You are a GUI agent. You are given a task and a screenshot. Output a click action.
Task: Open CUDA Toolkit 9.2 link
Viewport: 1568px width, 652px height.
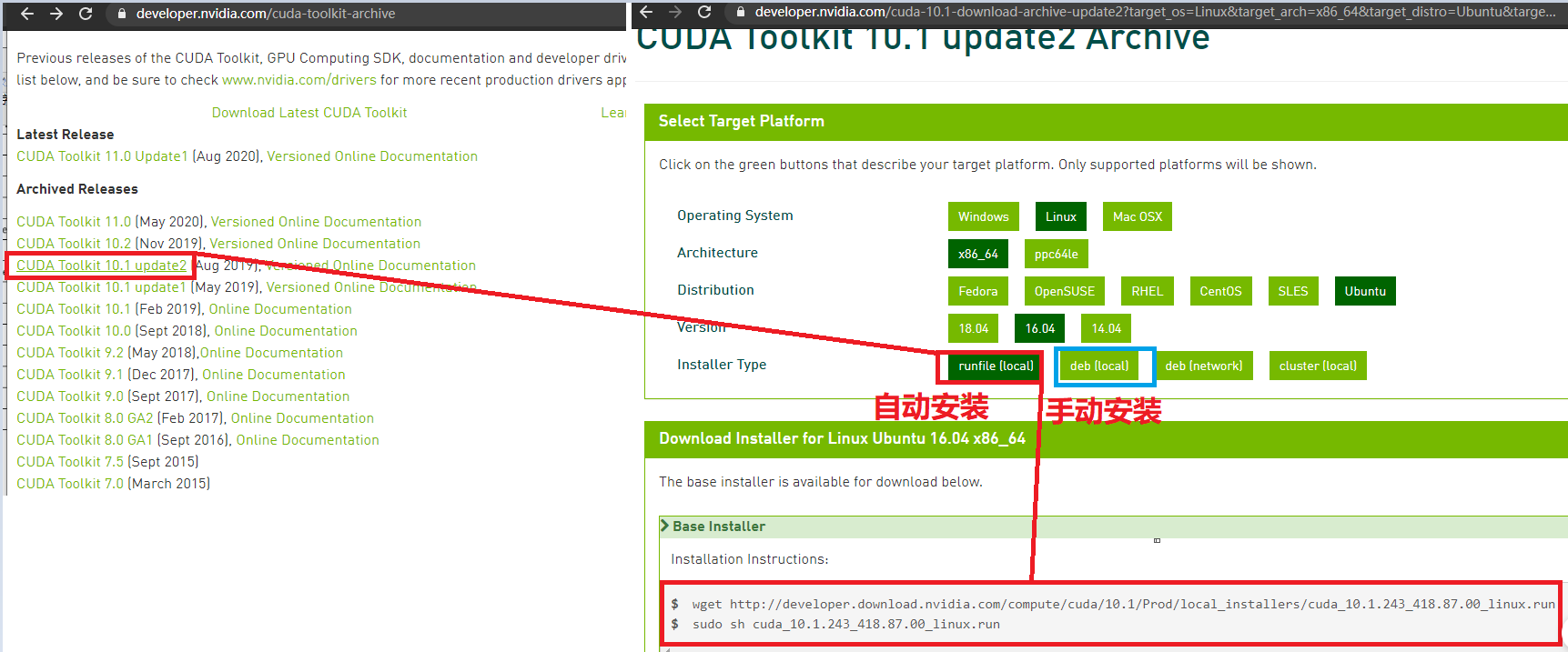70,353
